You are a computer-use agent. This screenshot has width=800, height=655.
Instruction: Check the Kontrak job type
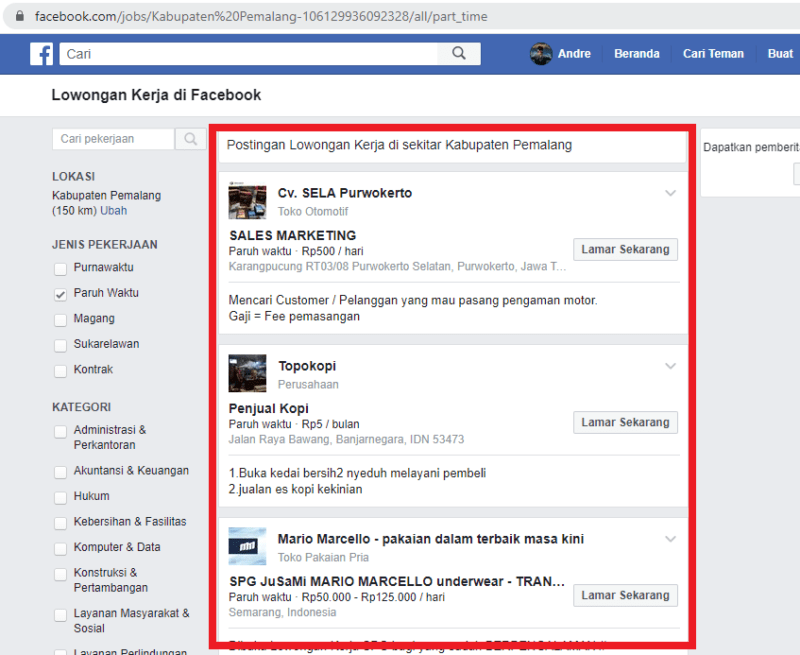coord(60,371)
